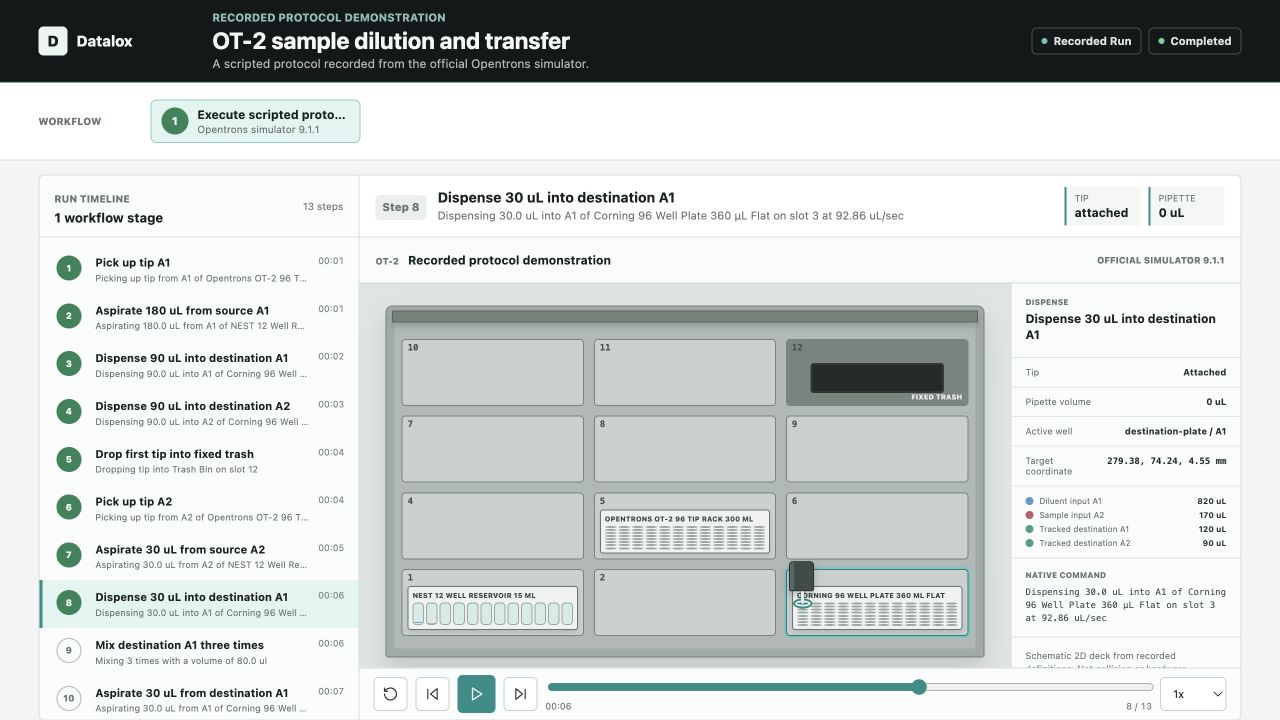Play the recorded protocol
1280x720 pixels.
(476, 694)
